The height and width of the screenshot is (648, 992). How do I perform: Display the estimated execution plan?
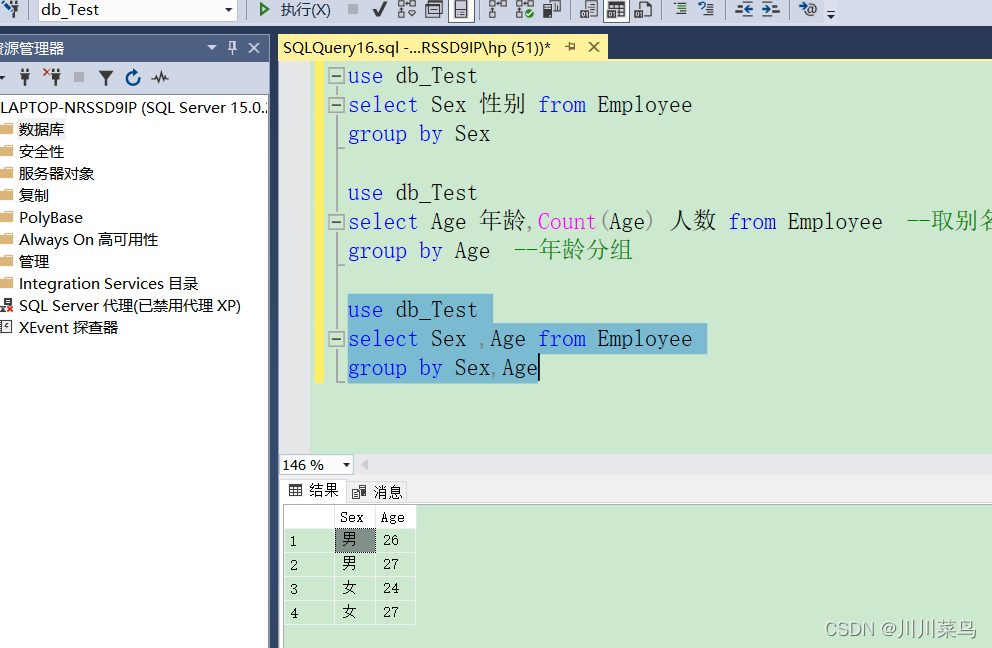click(x=407, y=9)
